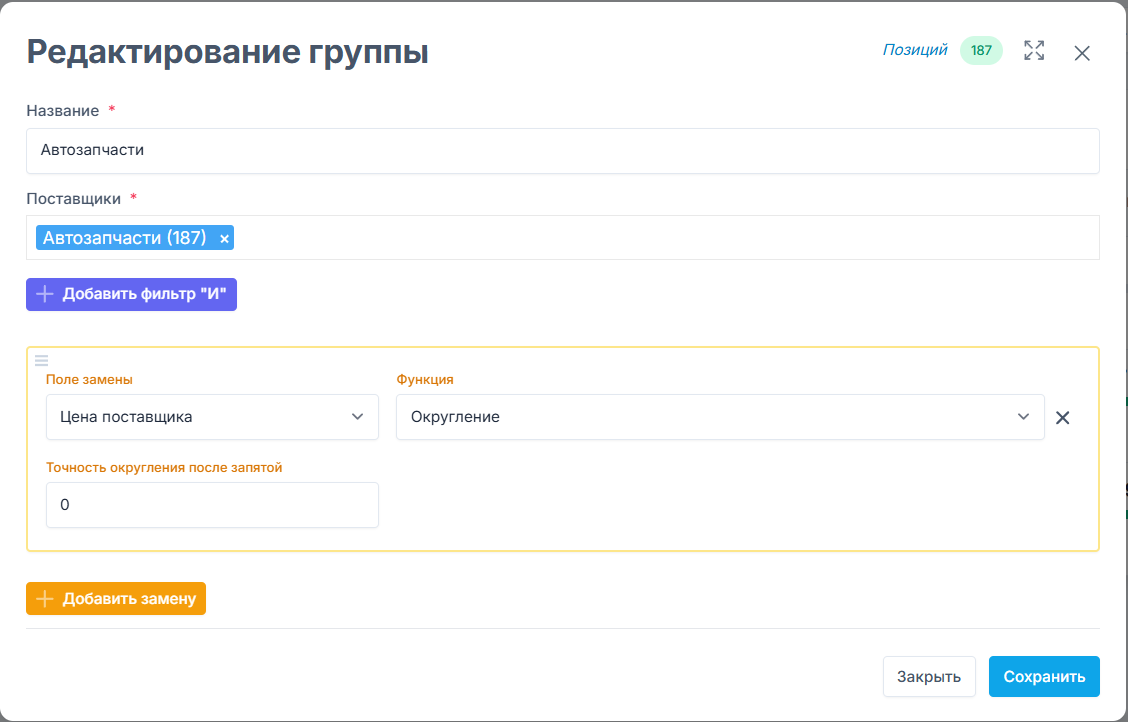The width and height of the screenshot is (1128, 722).
Task: Delete the Округление replacement rule
Action: 1063,418
